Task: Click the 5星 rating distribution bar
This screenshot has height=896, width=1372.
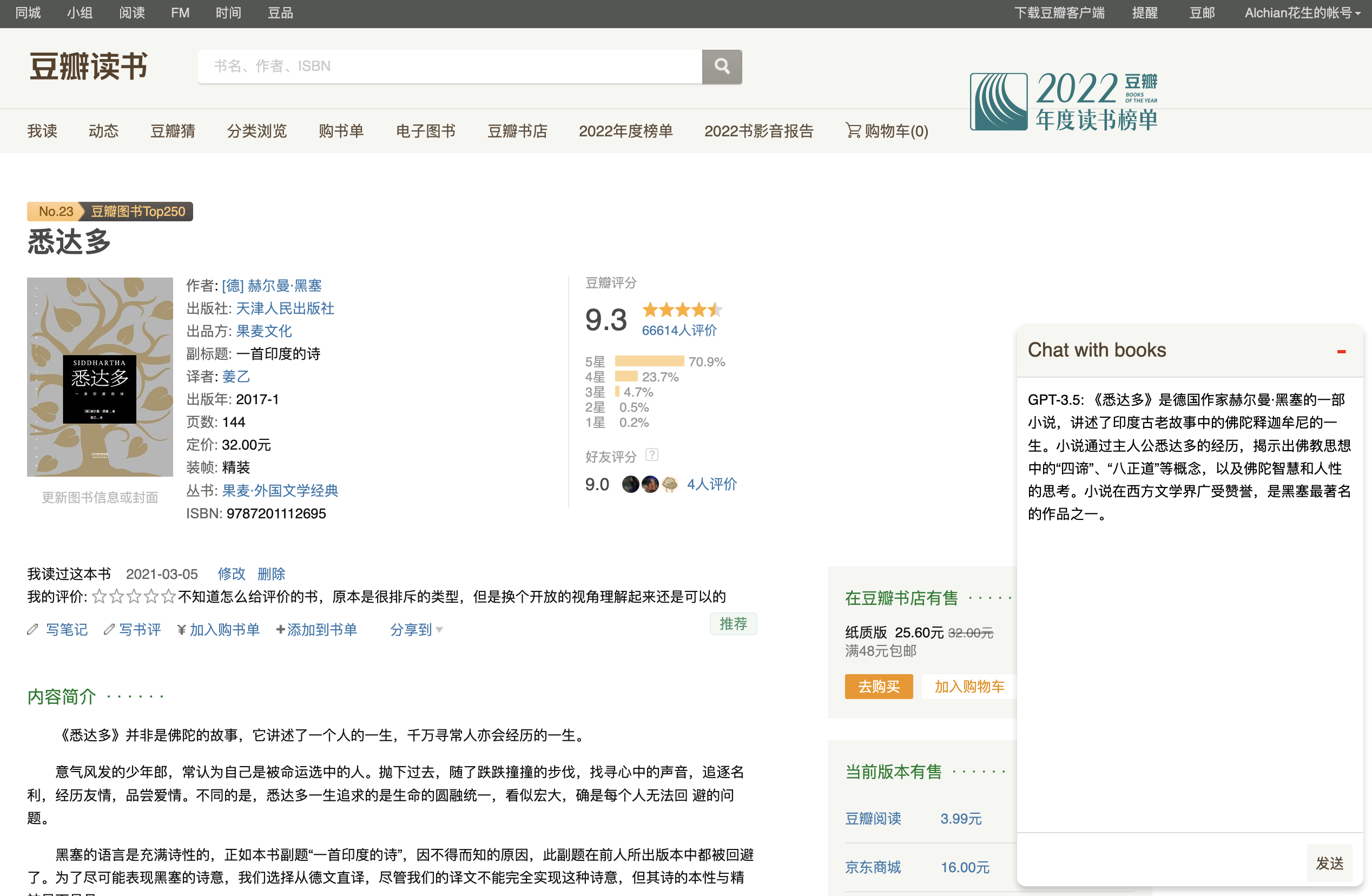Action: tap(649, 361)
